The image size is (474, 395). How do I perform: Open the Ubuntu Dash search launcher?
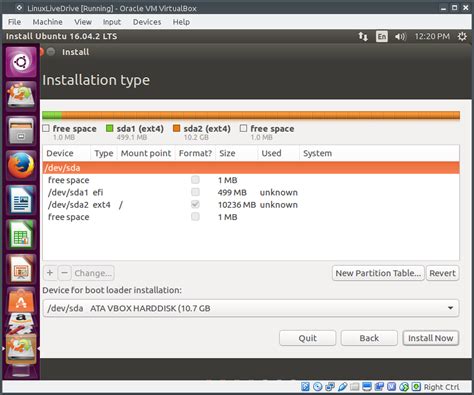pos(21,62)
